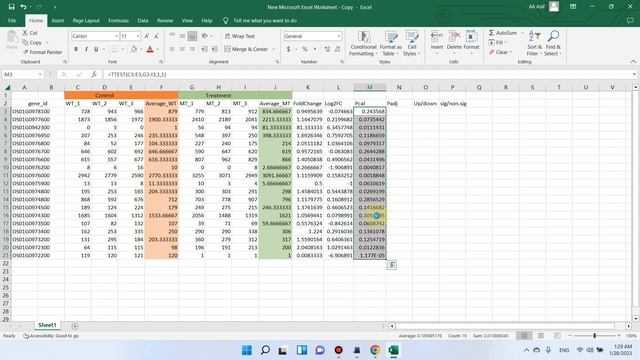Open Google Chrome from taskbar

click(x=375, y=350)
